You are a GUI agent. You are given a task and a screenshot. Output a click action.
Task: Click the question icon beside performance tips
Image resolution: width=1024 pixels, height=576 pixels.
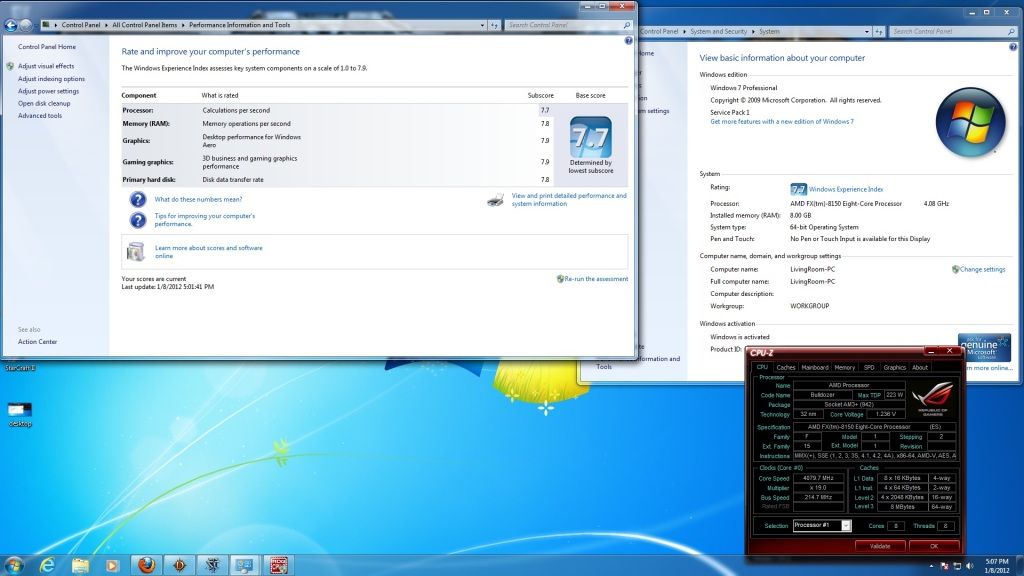(x=138, y=220)
